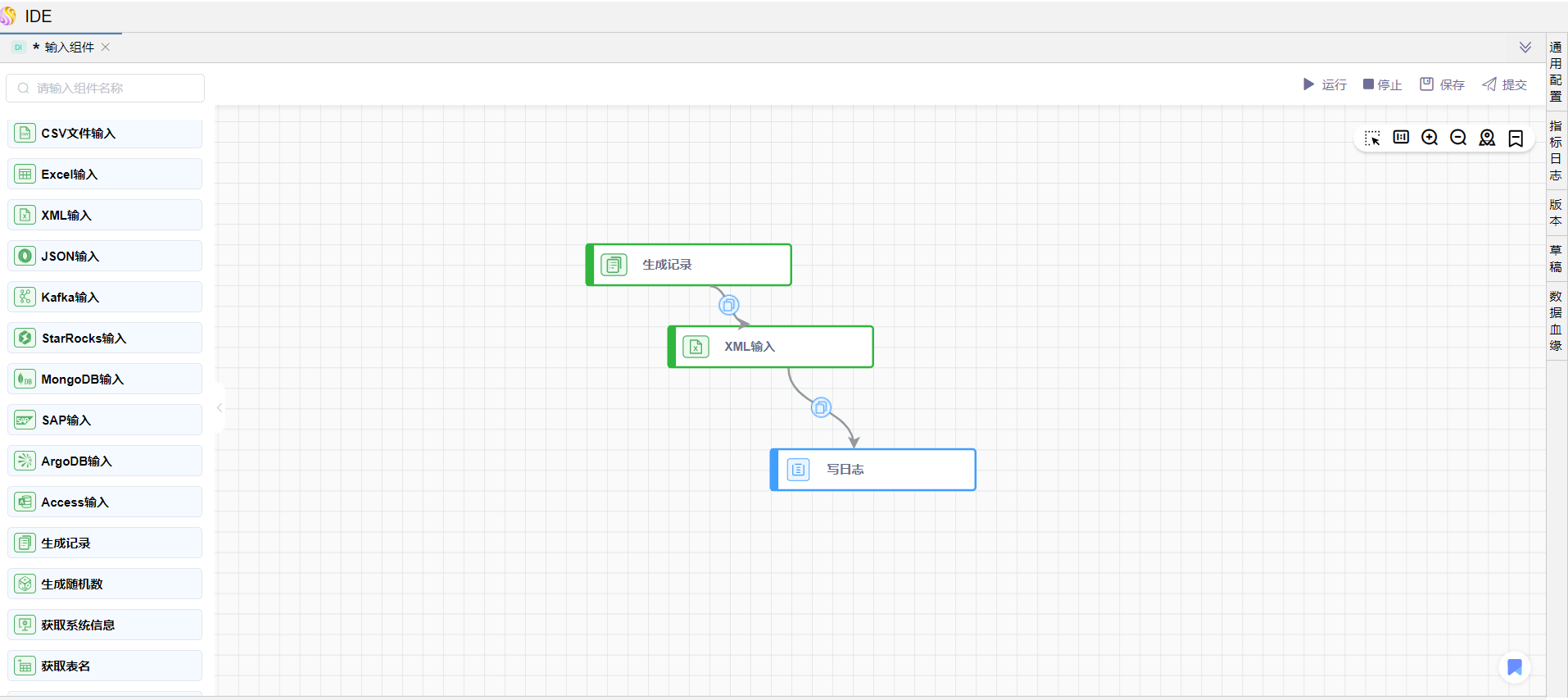Click copy icon on link to 写日志
This screenshot has height=700, width=1568.
point(821,407)
